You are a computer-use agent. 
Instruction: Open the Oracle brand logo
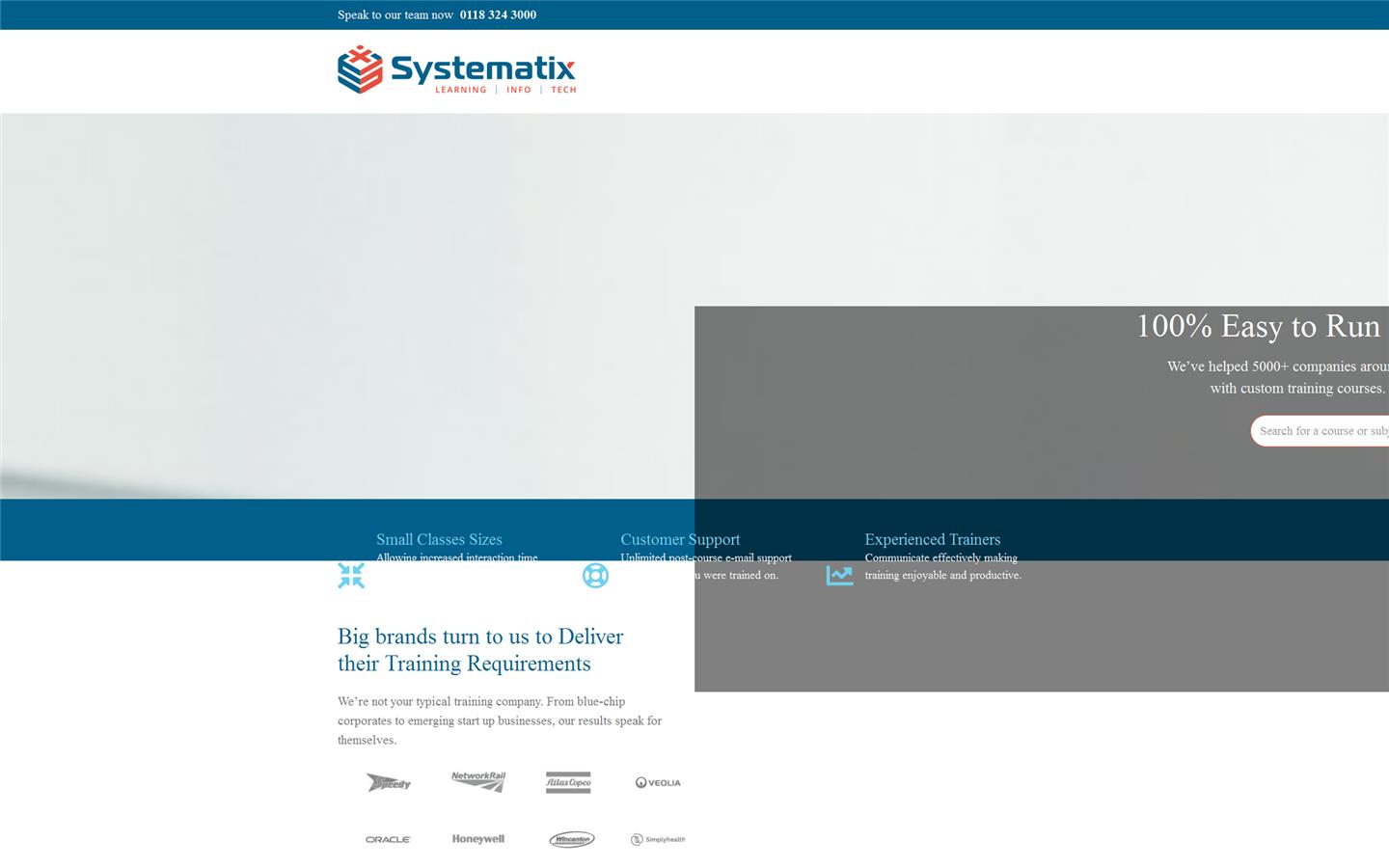tap(389, 839)
